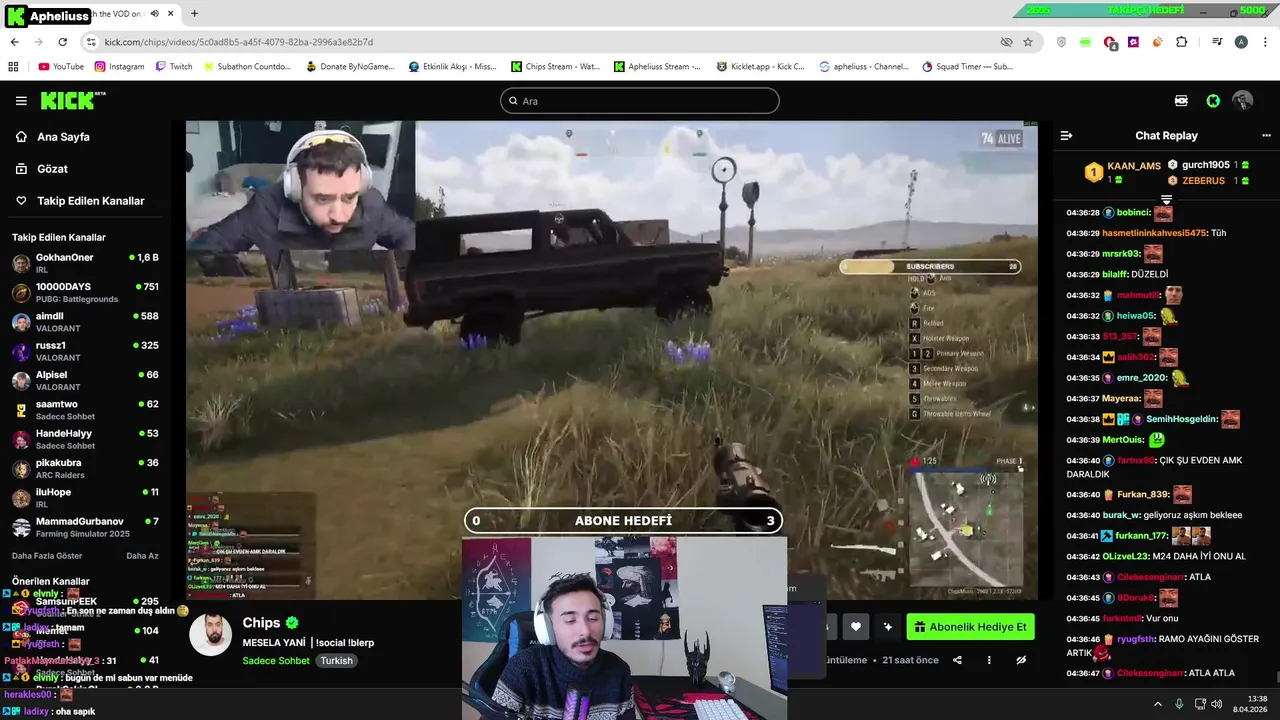The height and width of the screenshot is (720, 1280).
Task: Show hidden system tray icons chevron
Action: 1158,704
